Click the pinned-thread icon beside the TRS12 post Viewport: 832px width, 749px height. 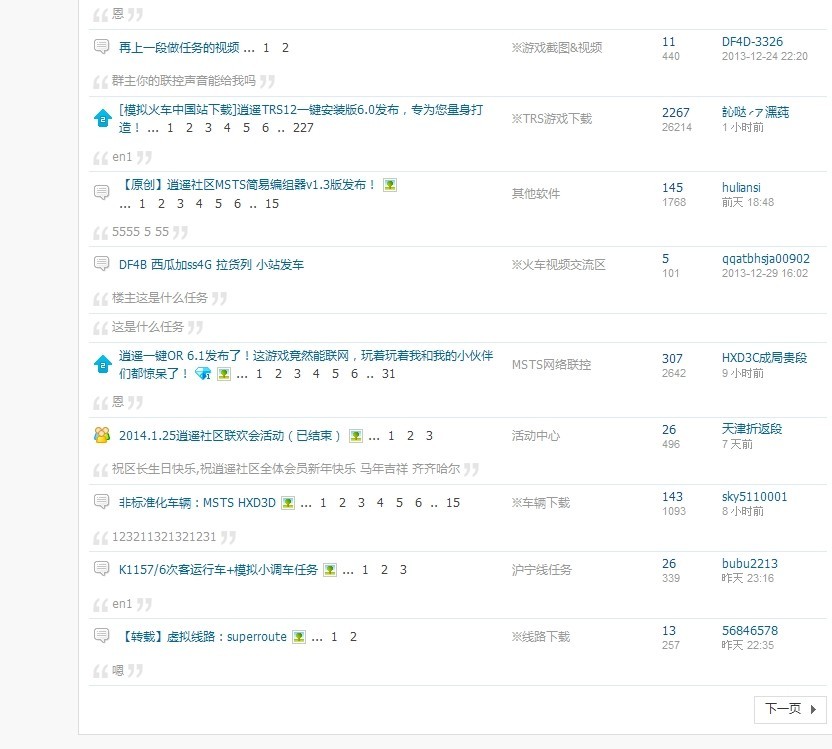click(x=102, y=118)
